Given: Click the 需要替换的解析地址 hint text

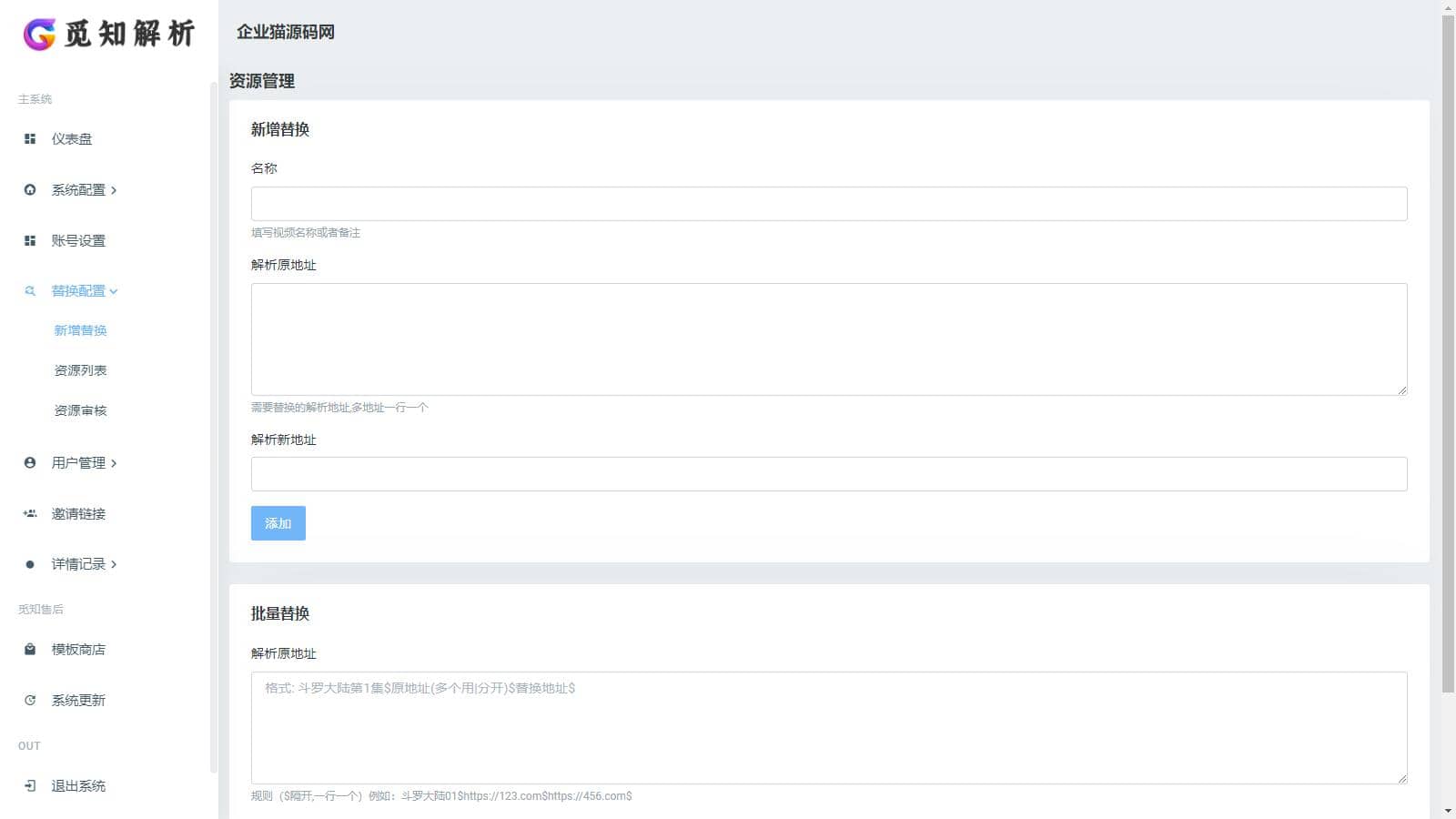Looking at the screenshot, I should point(339,408).
